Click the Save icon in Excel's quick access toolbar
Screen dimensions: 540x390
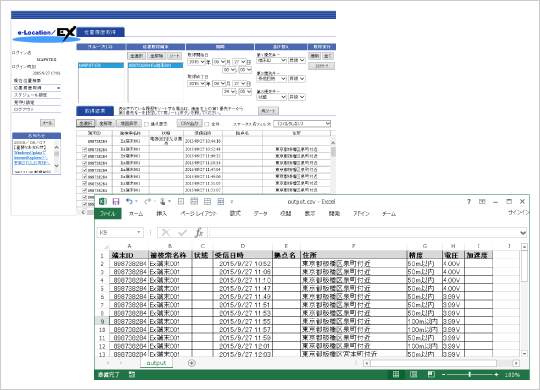point(116,202)
